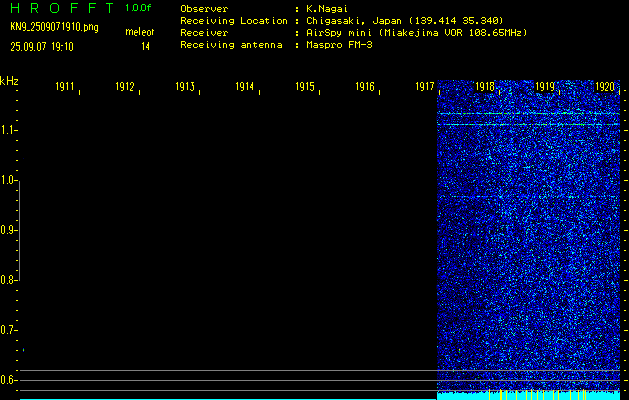Click the Observer field label
The image size is (629, 400).
coord(204,9)
